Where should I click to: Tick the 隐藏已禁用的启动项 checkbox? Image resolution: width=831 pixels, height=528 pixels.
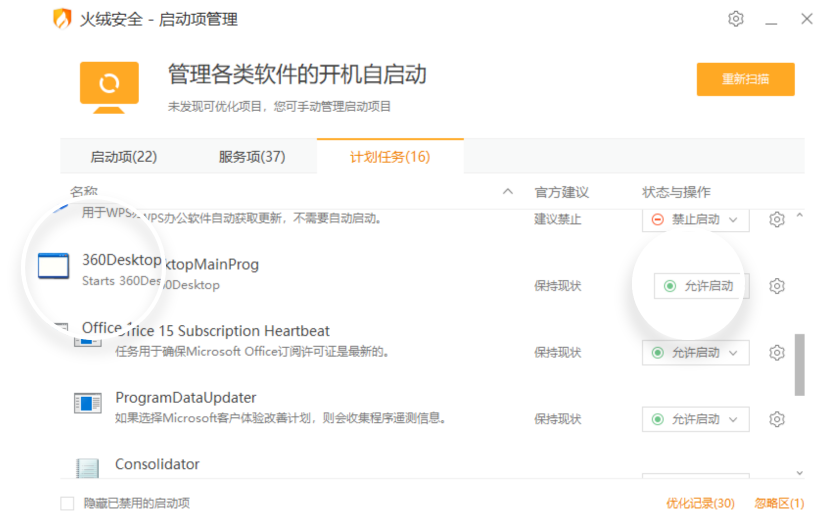pos(67,503)
